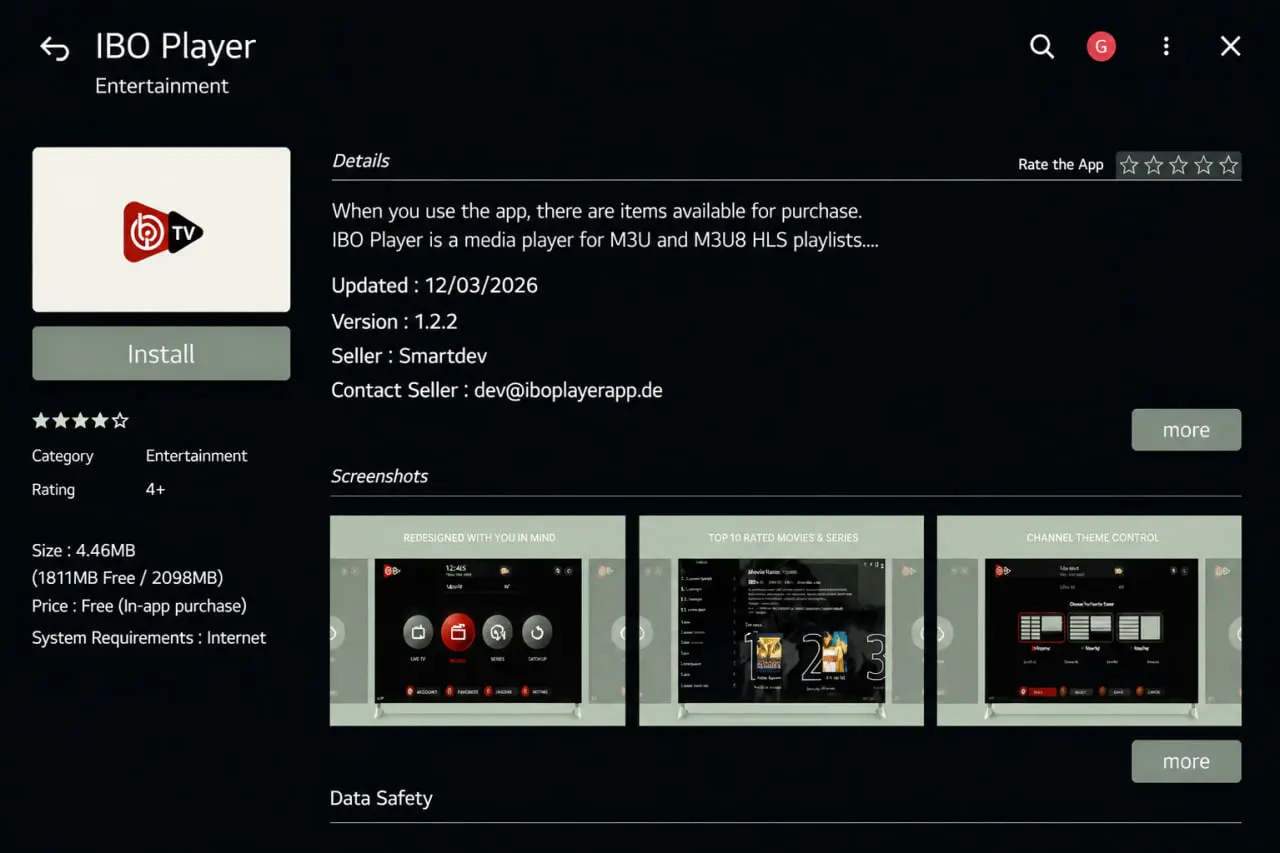This screenshot has height=853, width=1280.
Task: Click the Entertainment subtitle under the title
Action: [162, 86]
